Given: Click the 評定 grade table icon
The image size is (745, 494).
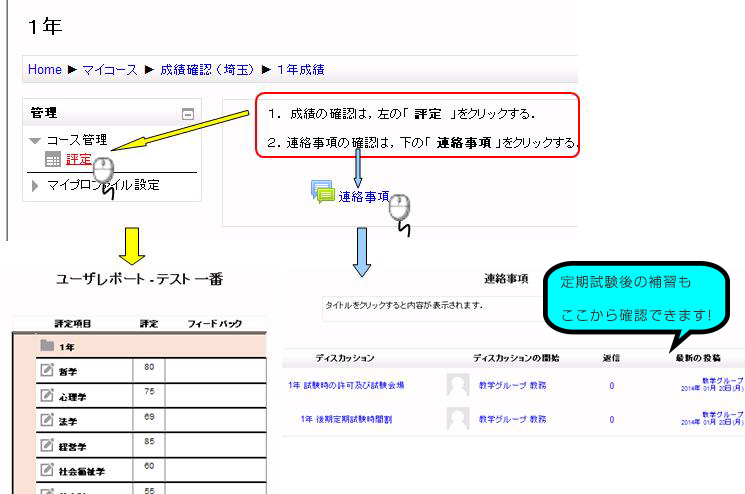Looking at the screenshot, I should [x=53, y=159].
